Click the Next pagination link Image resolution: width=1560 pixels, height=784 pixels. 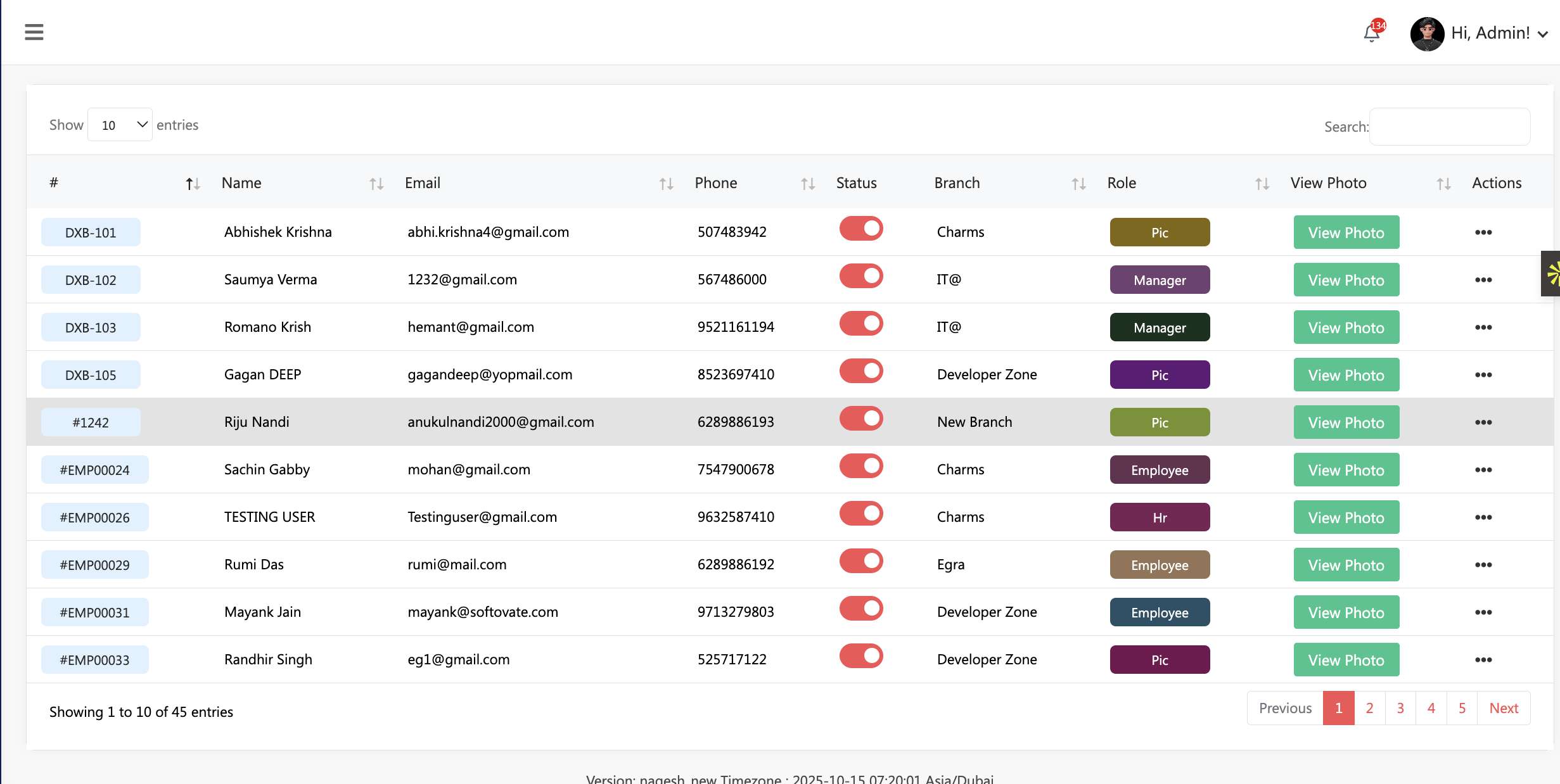[x=1504, y=708]
